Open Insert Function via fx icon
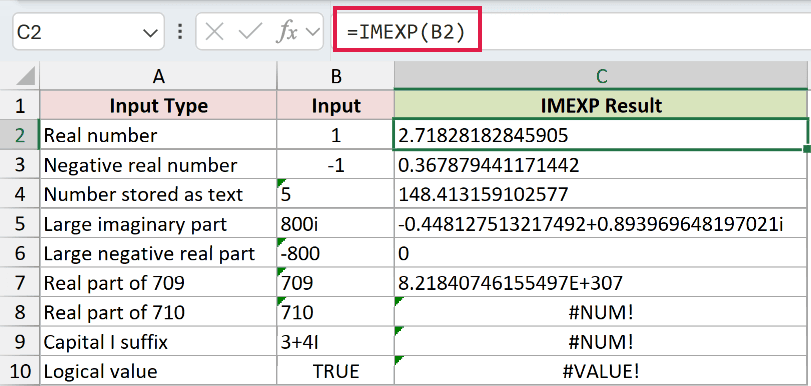The image size is (811, 386). point(287,33)
